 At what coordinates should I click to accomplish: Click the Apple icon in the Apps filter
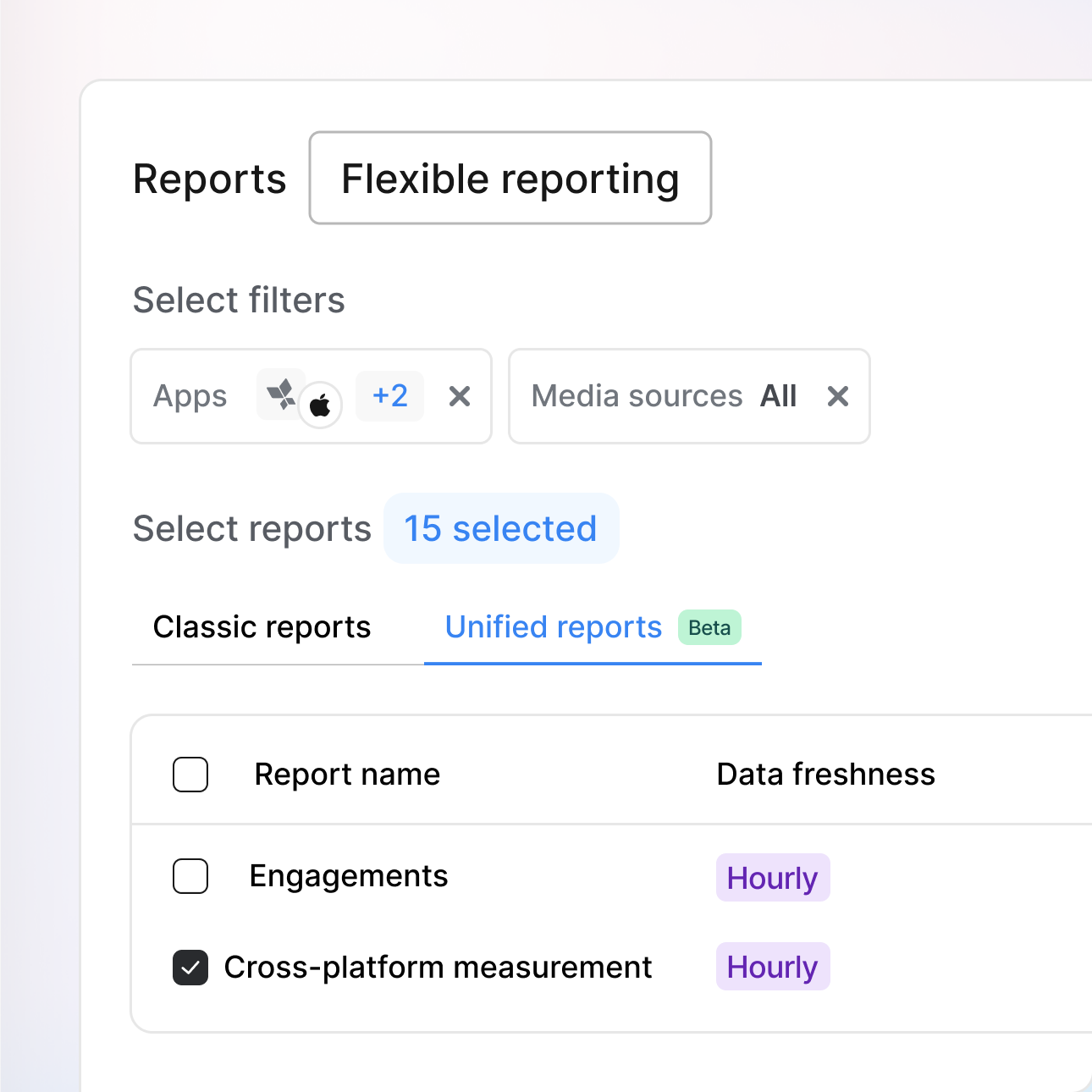[321, 405]
